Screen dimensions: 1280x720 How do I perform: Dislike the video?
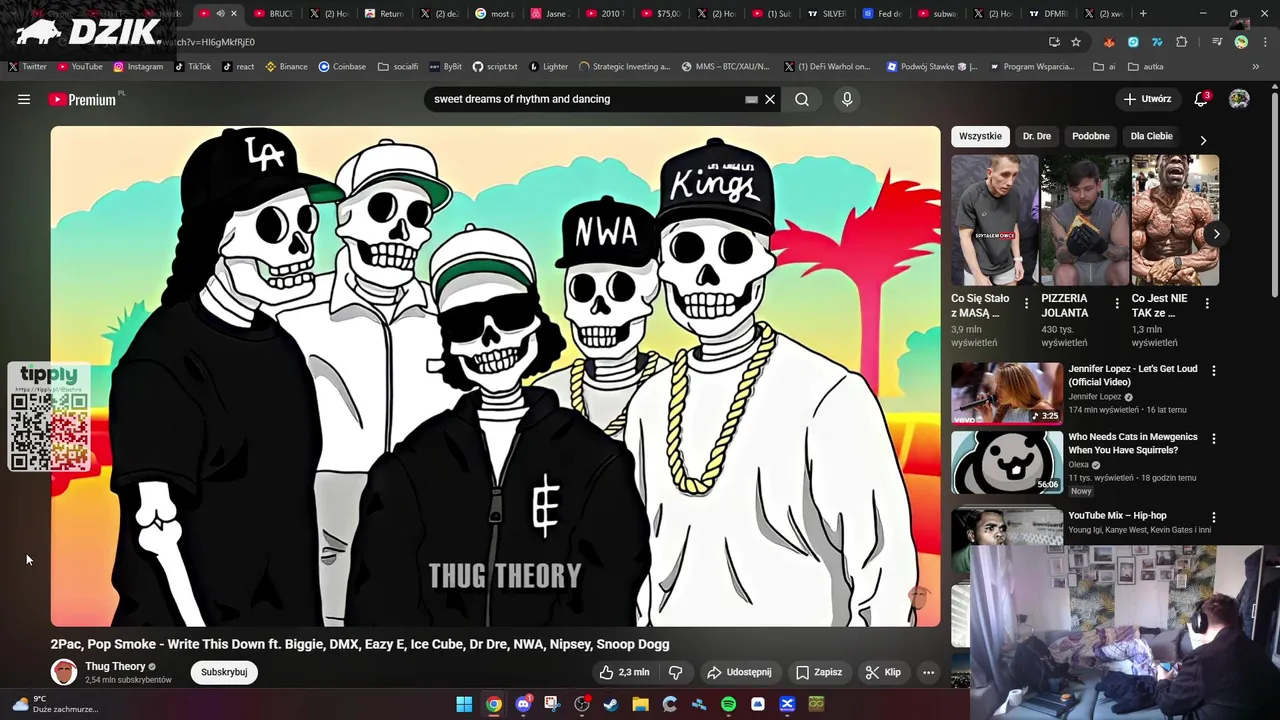point(676,672)
